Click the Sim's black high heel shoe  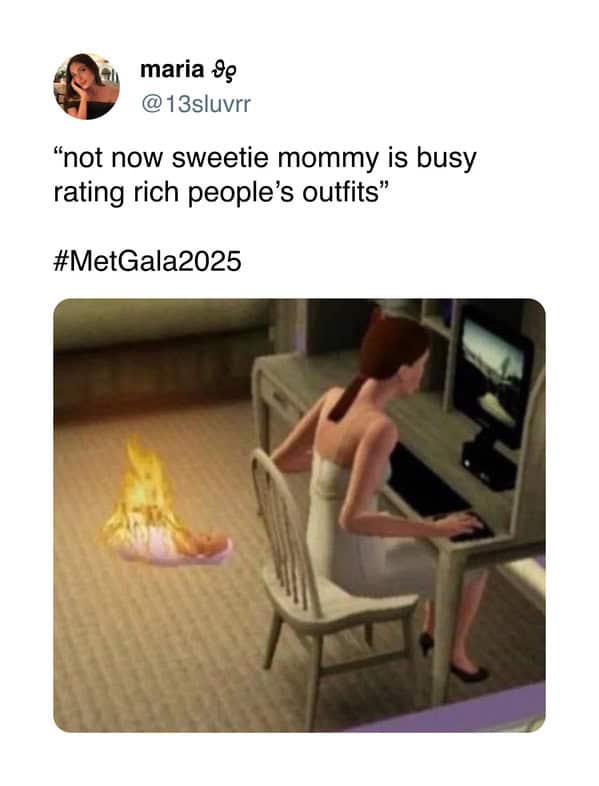[469, 673]
